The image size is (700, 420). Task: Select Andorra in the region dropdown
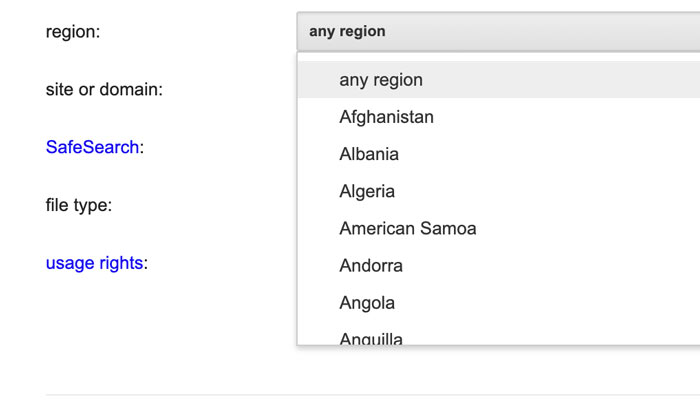pyautogui.click(x=371, y=266)
